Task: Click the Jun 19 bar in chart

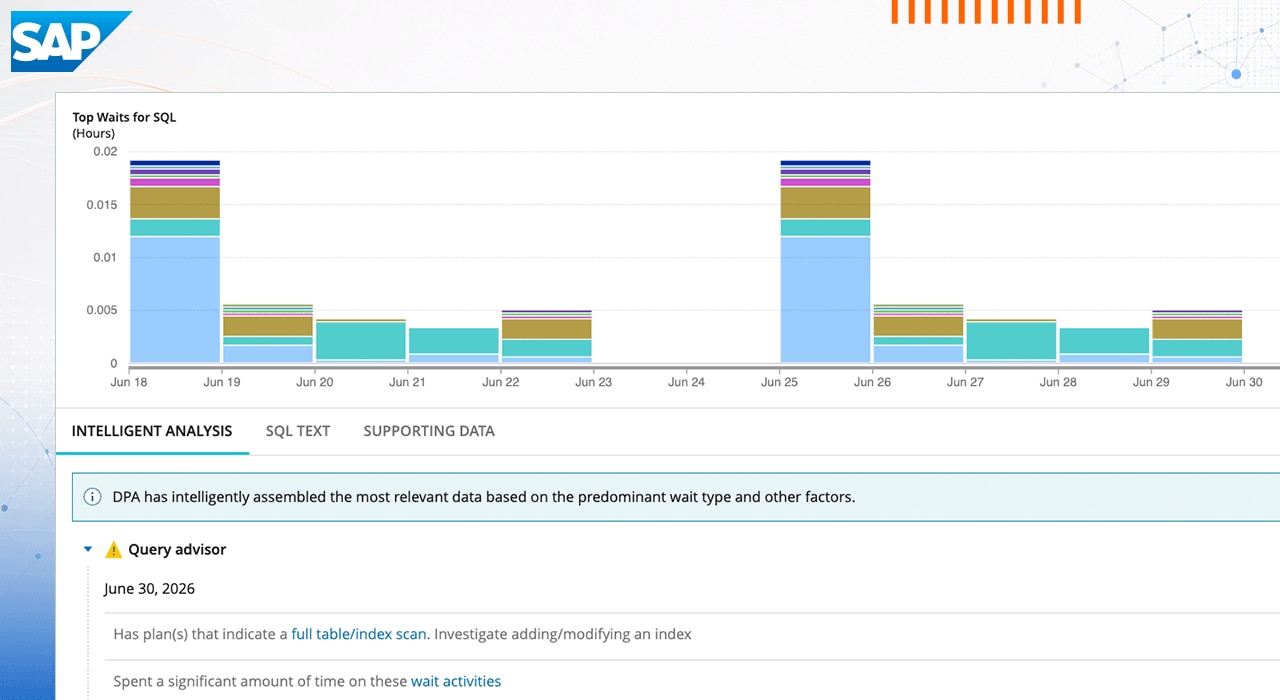Action: point(268,333)
